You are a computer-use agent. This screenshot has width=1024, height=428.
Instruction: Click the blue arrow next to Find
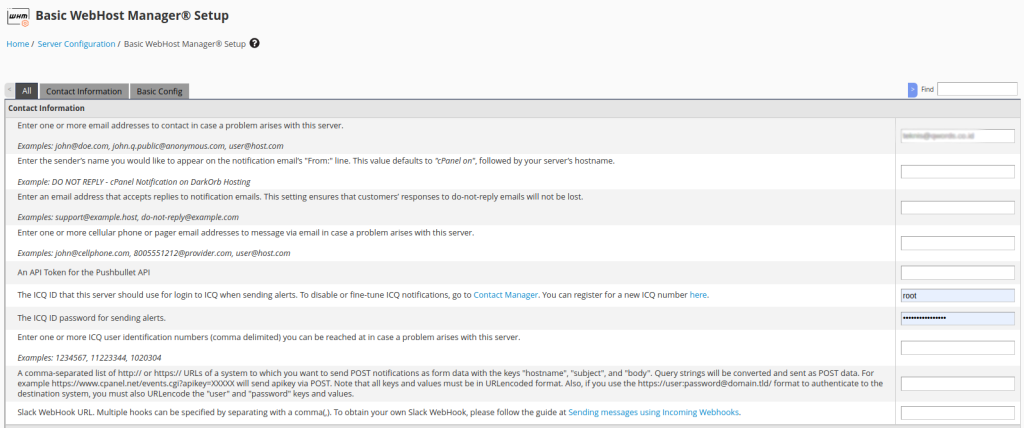pyautogui.click(x=912, y=89)
